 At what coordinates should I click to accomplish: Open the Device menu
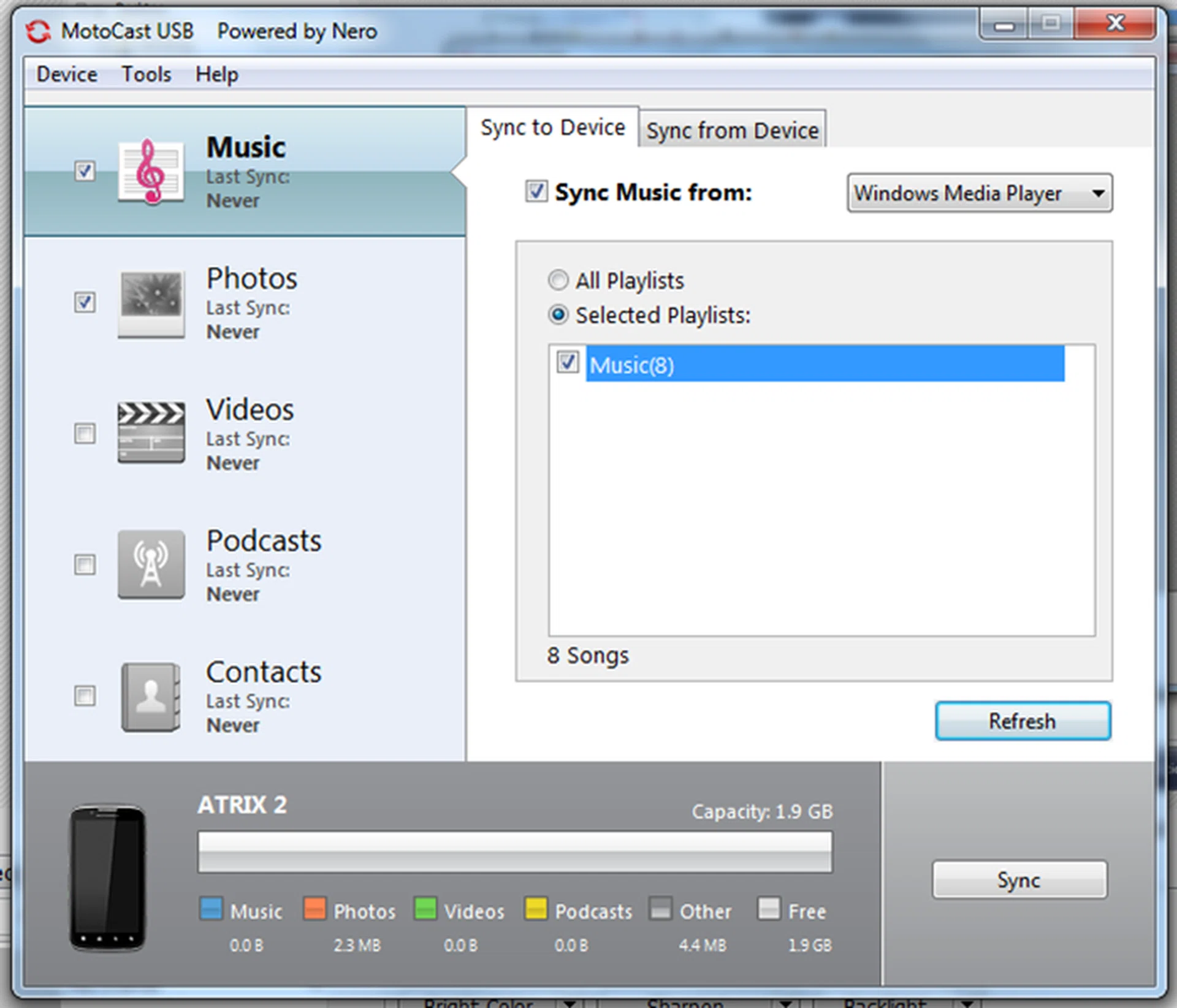[x=66, y=74]
